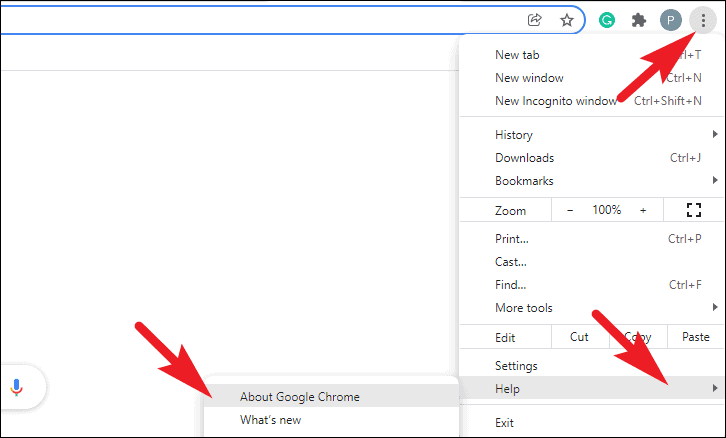Open the Extensions puzzle piece icon
The height and width of the screenshot is (438, 726).
click(638, 20)
